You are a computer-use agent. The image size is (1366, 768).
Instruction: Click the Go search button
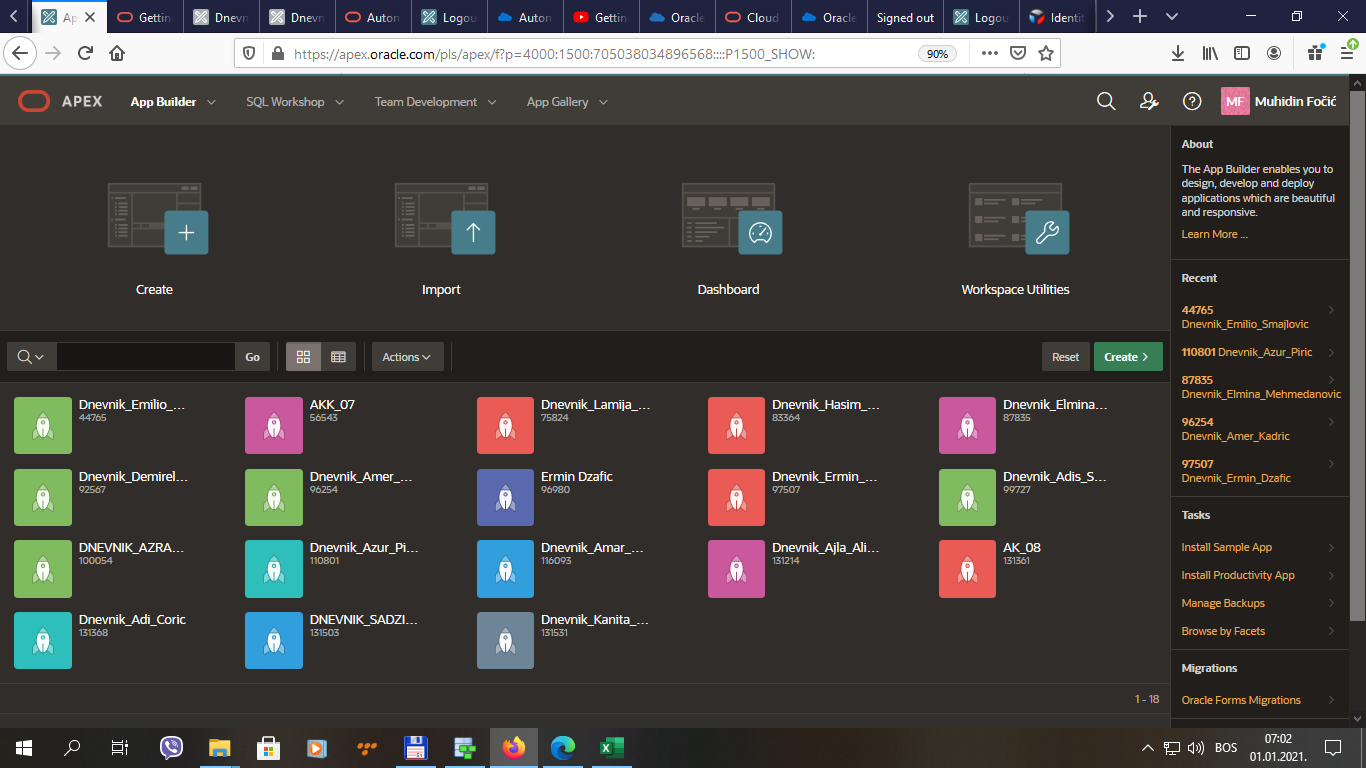click(252, 357)
